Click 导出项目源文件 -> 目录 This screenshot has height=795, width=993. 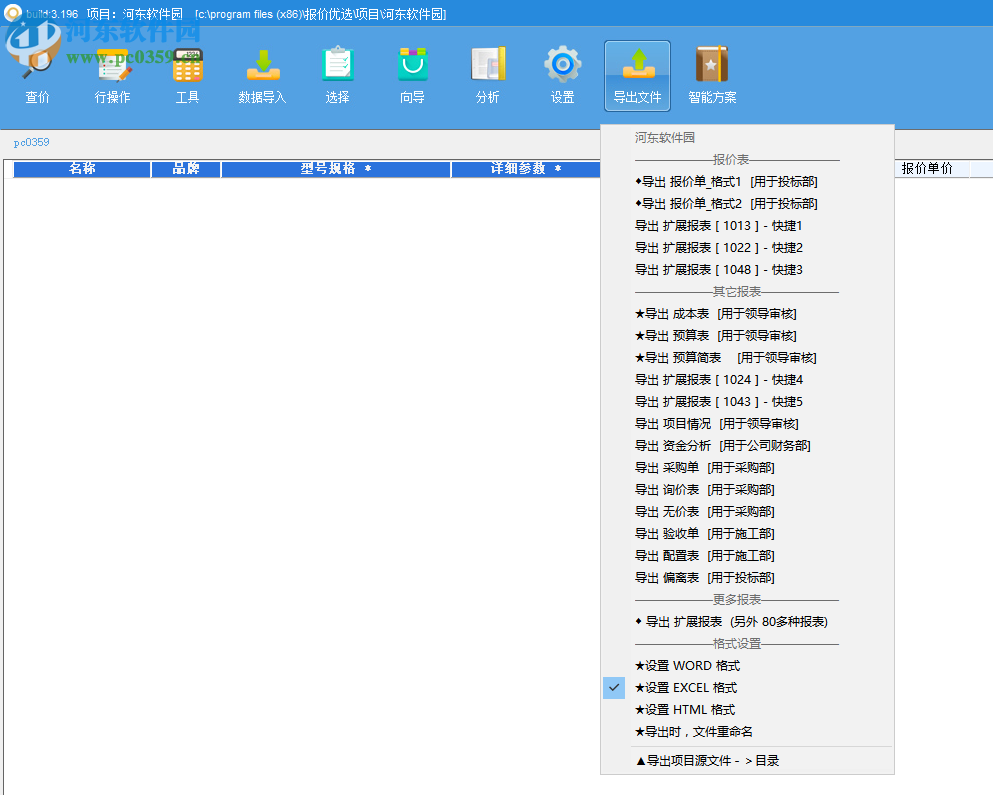[x=707, y=761]
